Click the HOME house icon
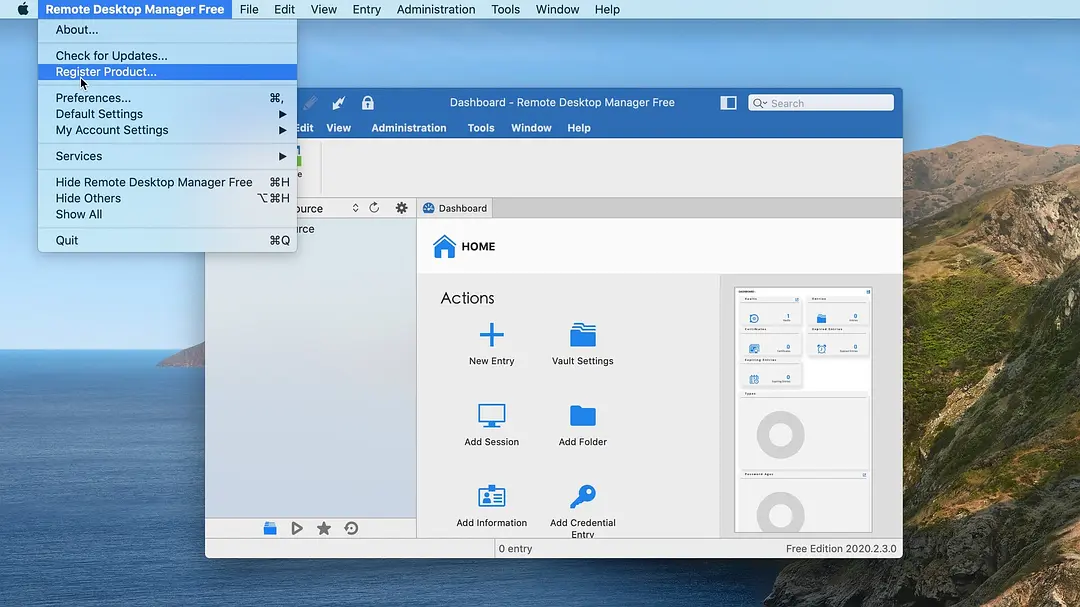 [444, 246]
